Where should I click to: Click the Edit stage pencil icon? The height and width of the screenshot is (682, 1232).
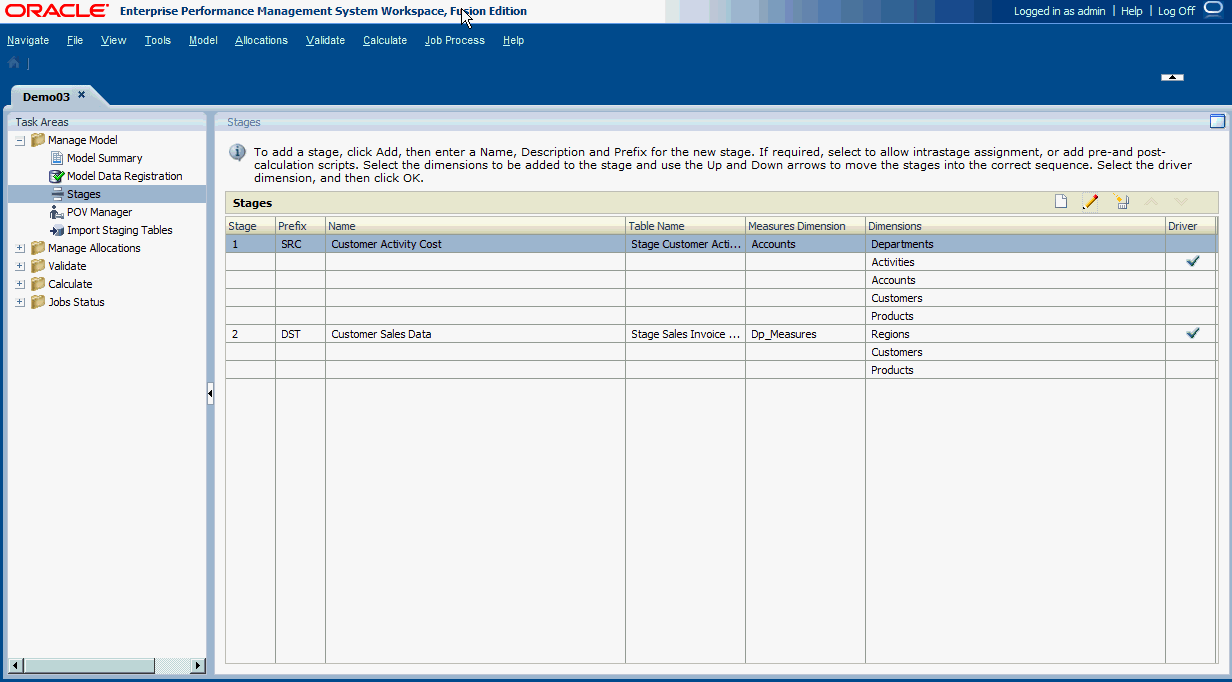1090,202
